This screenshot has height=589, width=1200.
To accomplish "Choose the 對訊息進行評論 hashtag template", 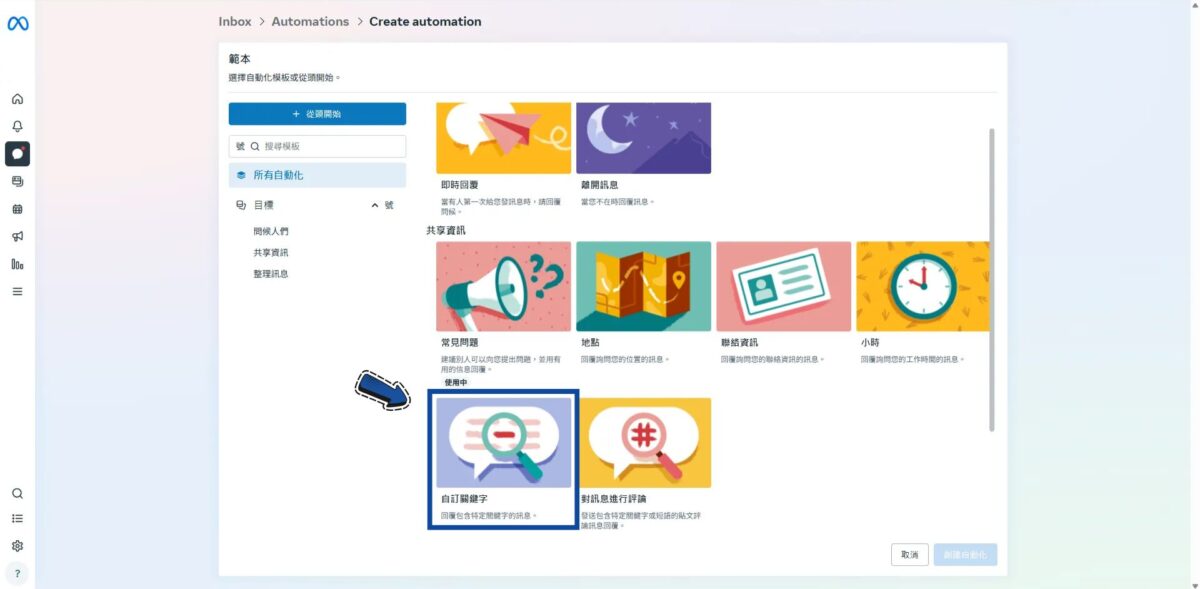I will (x=643, y=442).
